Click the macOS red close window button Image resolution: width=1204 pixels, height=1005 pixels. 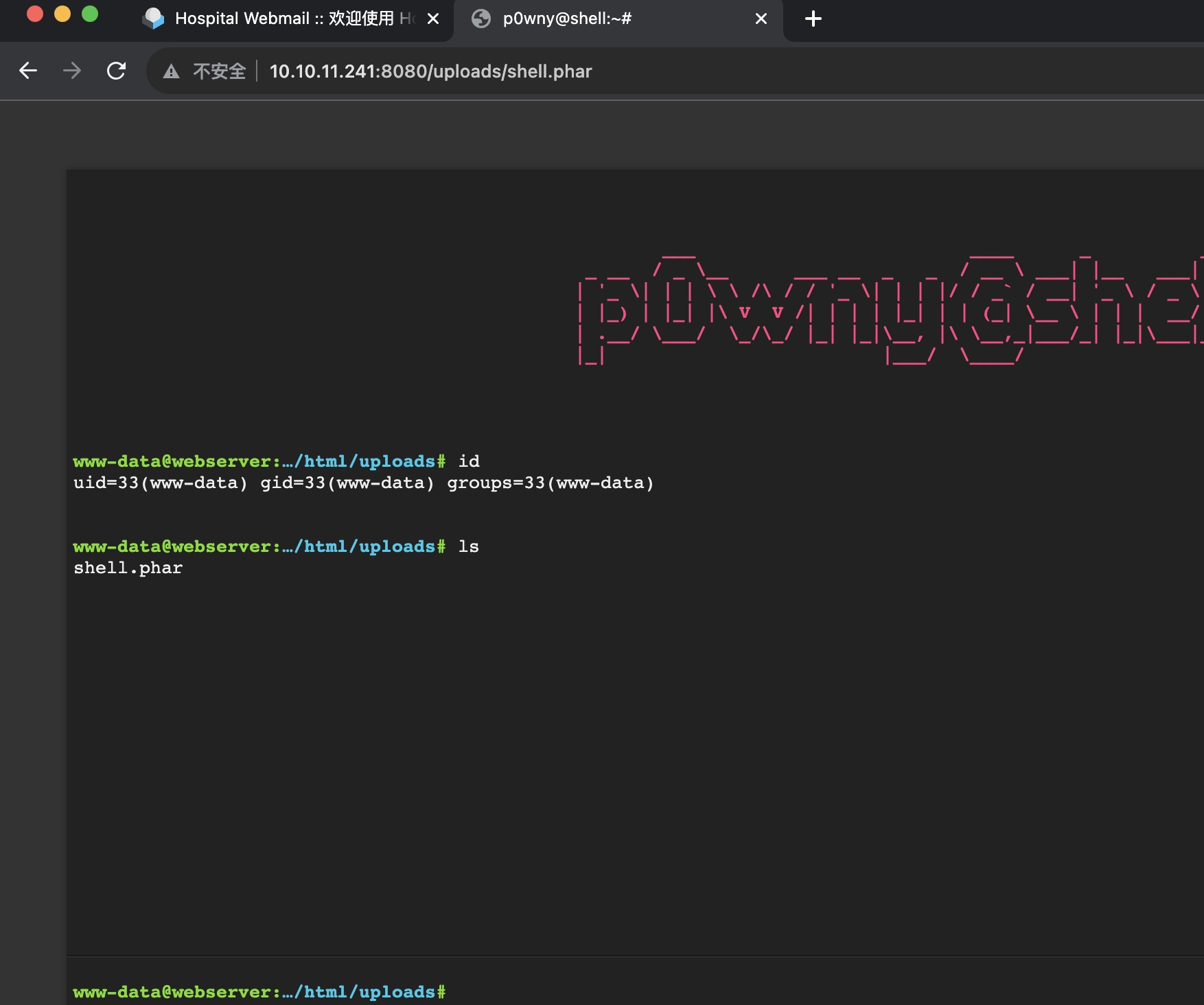(35, 14)
